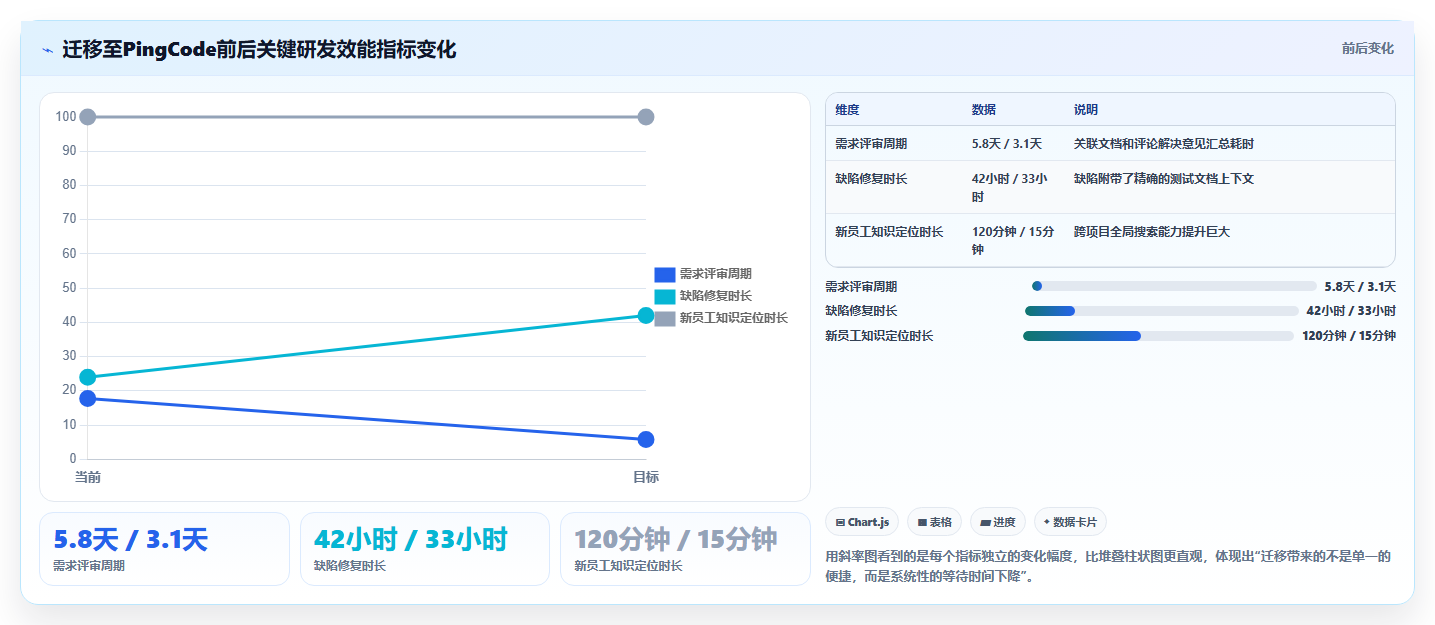
Task: Open the 42小时 / 33小时 data card
Action: [425, 549]
